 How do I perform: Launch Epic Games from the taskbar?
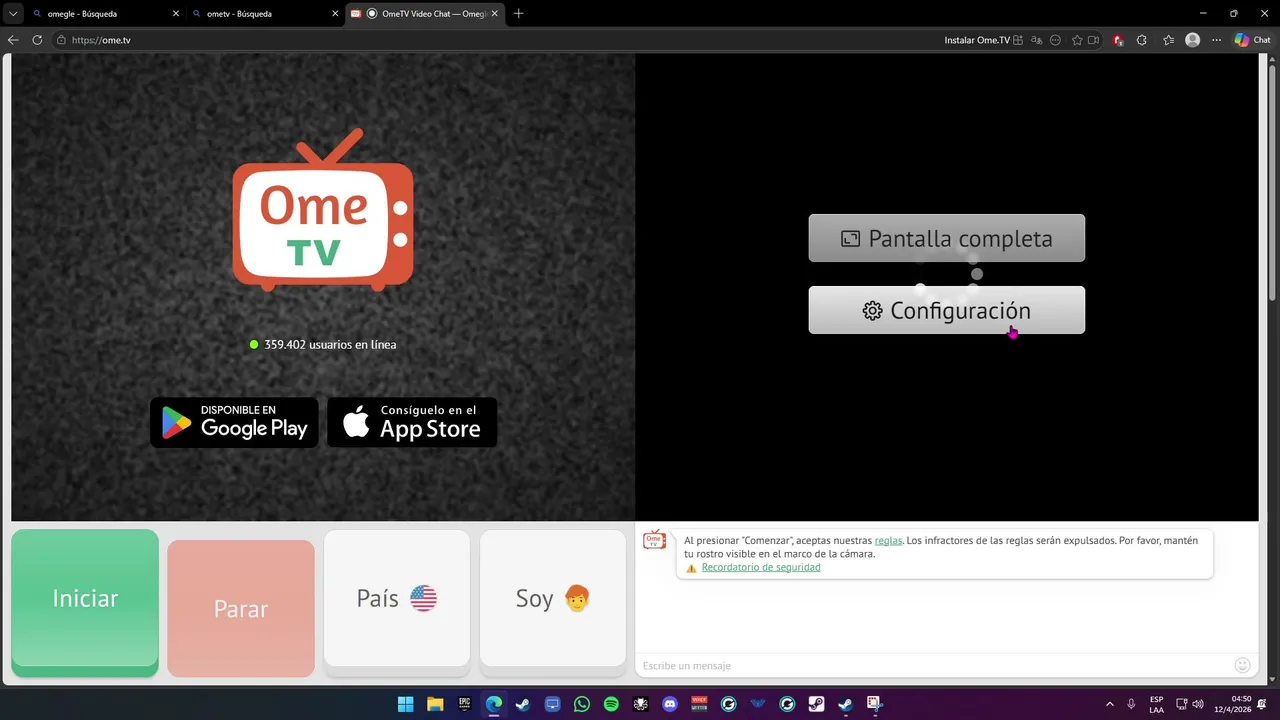pos(464,704)
